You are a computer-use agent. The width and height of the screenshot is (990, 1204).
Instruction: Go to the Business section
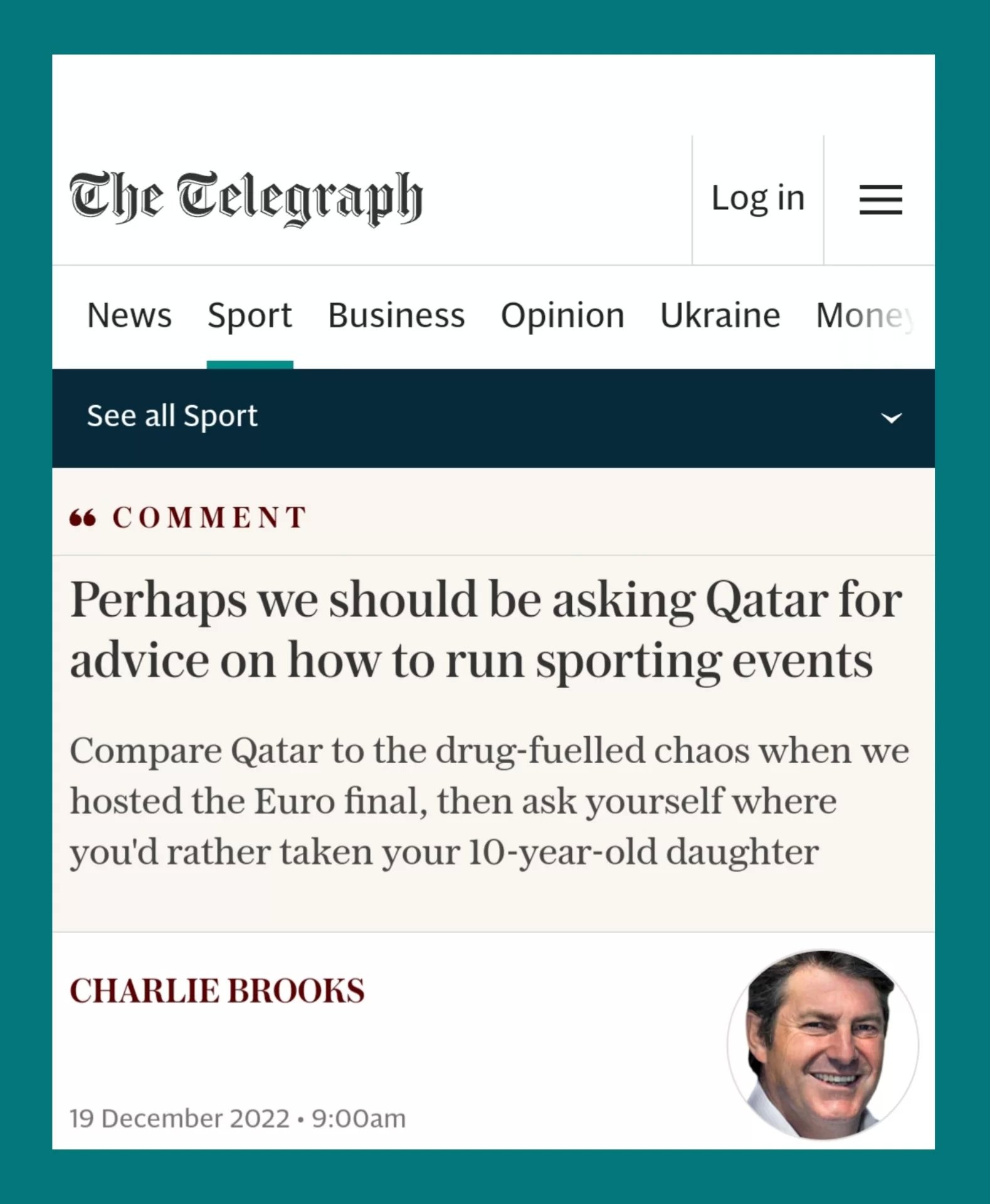[x=396, y=315]
